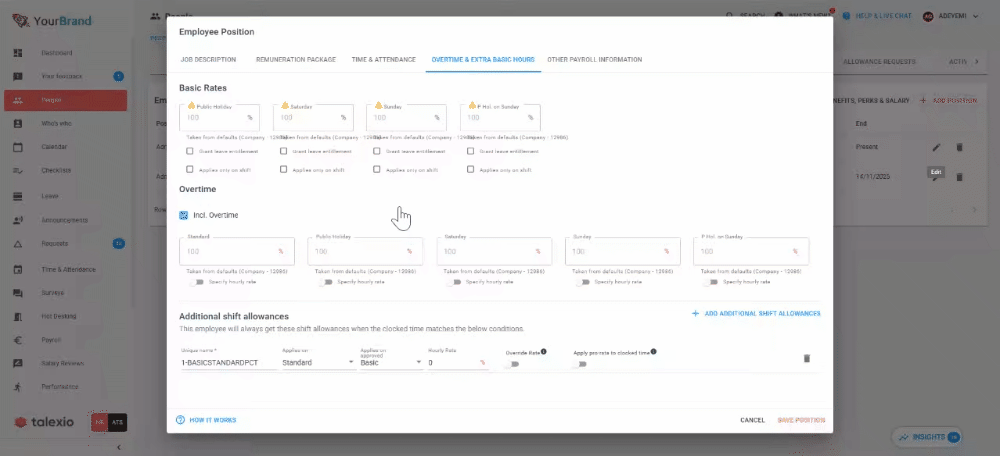Viewport: 1000px width, 456px height.
Task: Open the What's New notification icon
Action: (779, 16)
